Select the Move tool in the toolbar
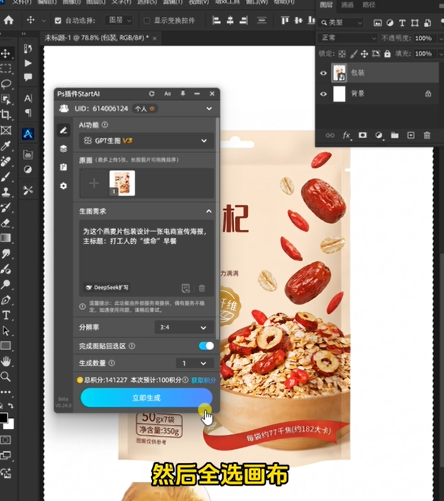 coord(5,53)
